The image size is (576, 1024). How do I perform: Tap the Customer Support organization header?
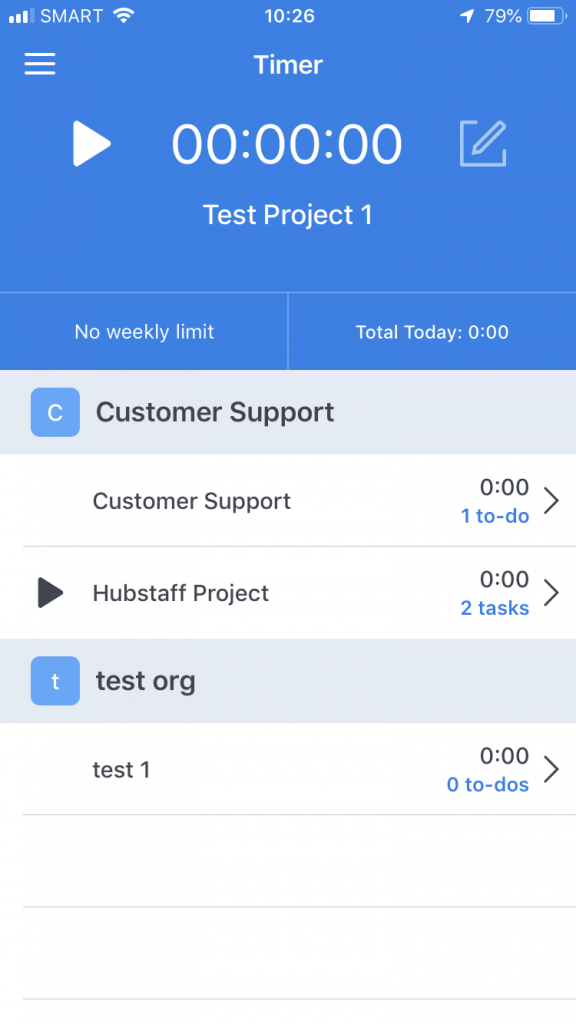[x=288, y=412]
